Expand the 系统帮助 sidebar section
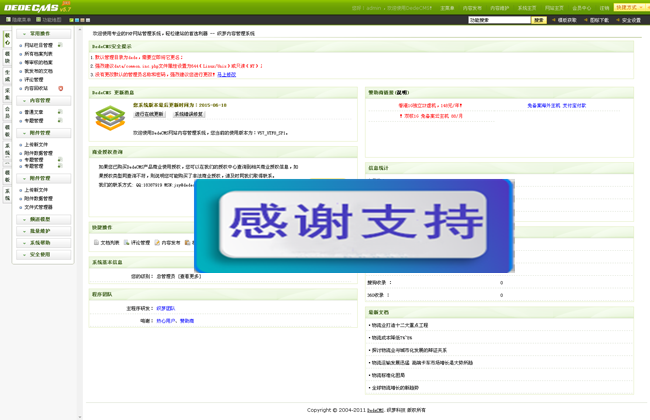Image resolution: width=650 pixels, height=420 pixels. coord(44,243)
